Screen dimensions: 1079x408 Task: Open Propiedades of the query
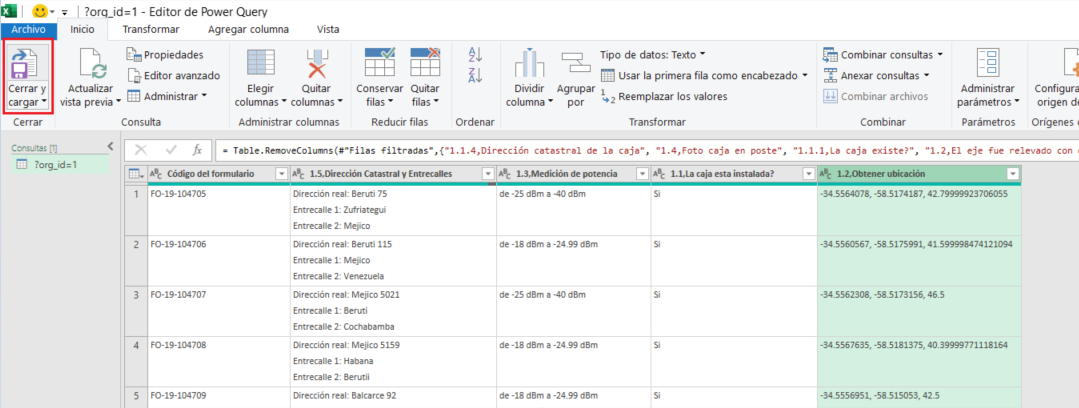(x=165, y=54)
